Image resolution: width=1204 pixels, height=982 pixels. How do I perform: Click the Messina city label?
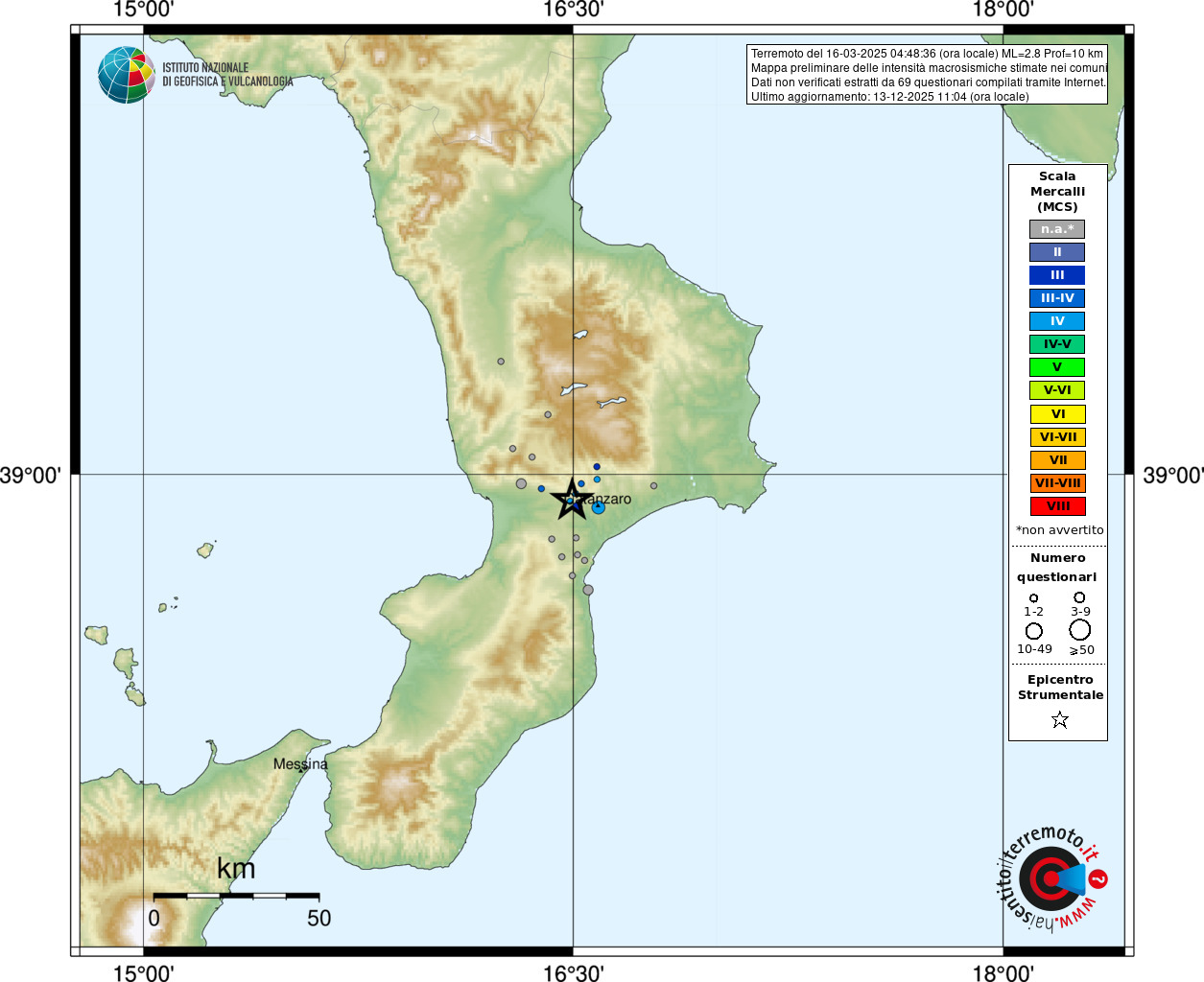point(300,764)
